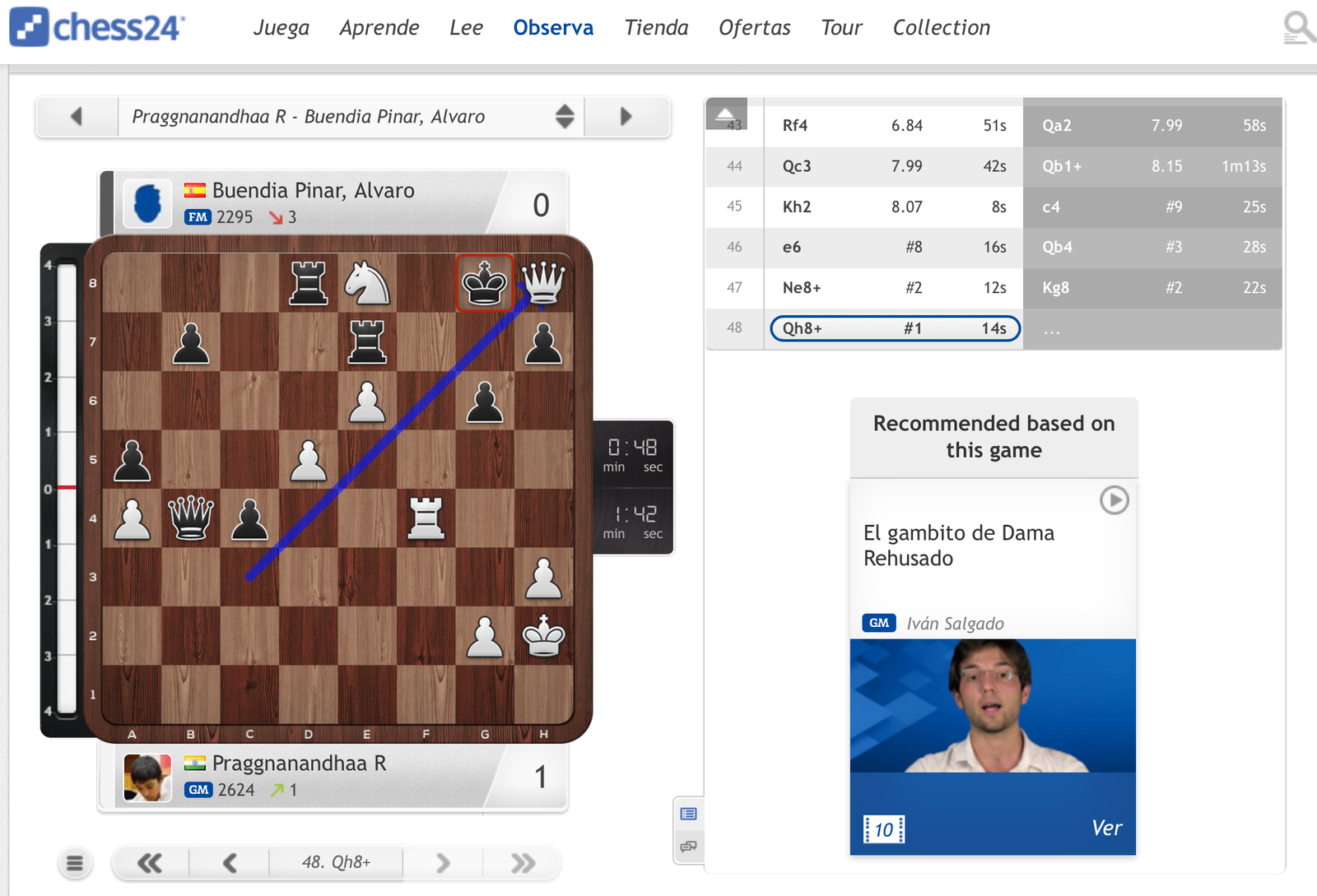Click the white king on h2

pos(543,635)
